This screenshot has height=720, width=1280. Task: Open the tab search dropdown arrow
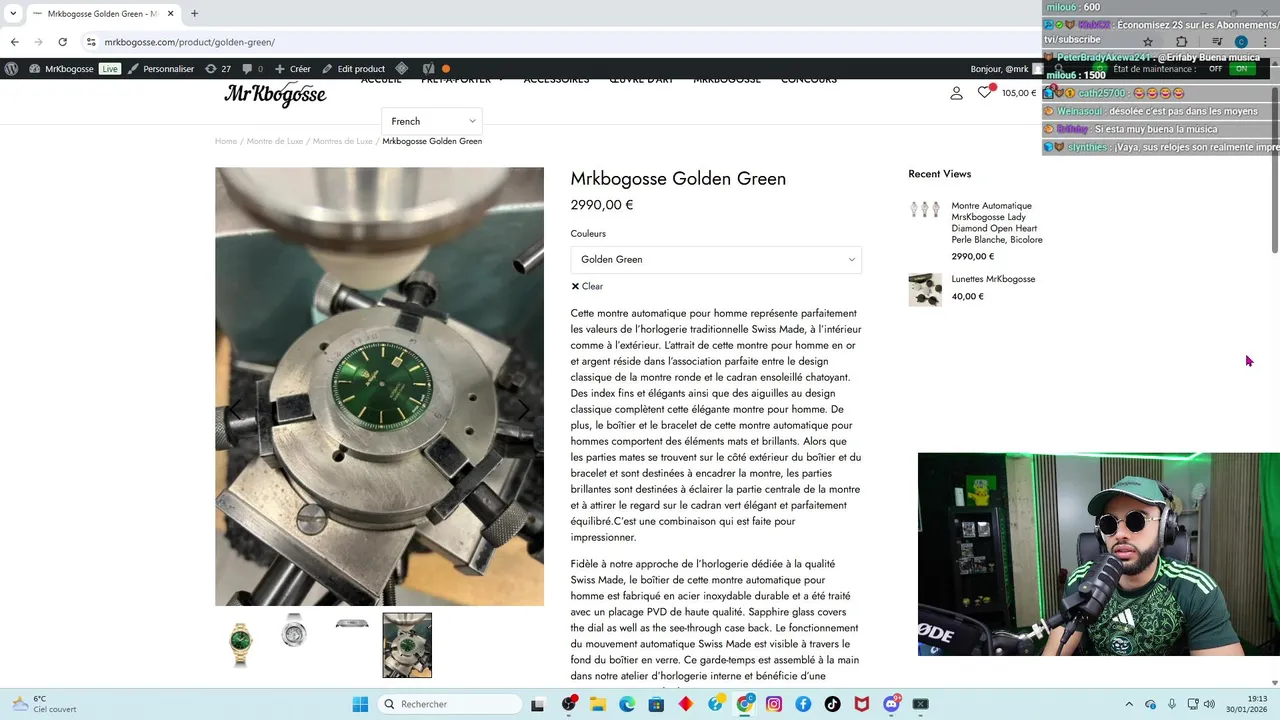point(13,13)
